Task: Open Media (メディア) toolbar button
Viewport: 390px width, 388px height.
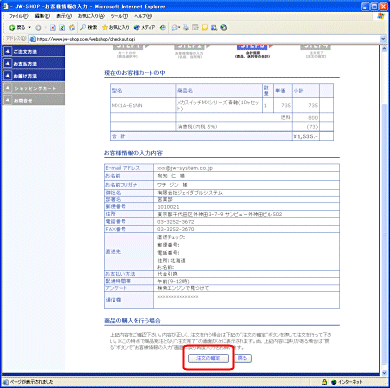Action: coord(144,28)
